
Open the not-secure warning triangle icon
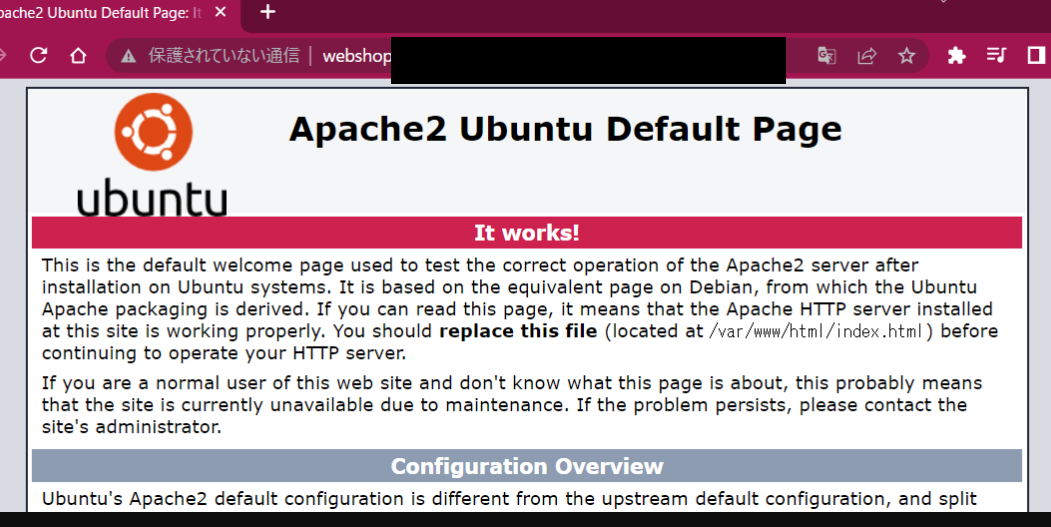pos(128,56)
